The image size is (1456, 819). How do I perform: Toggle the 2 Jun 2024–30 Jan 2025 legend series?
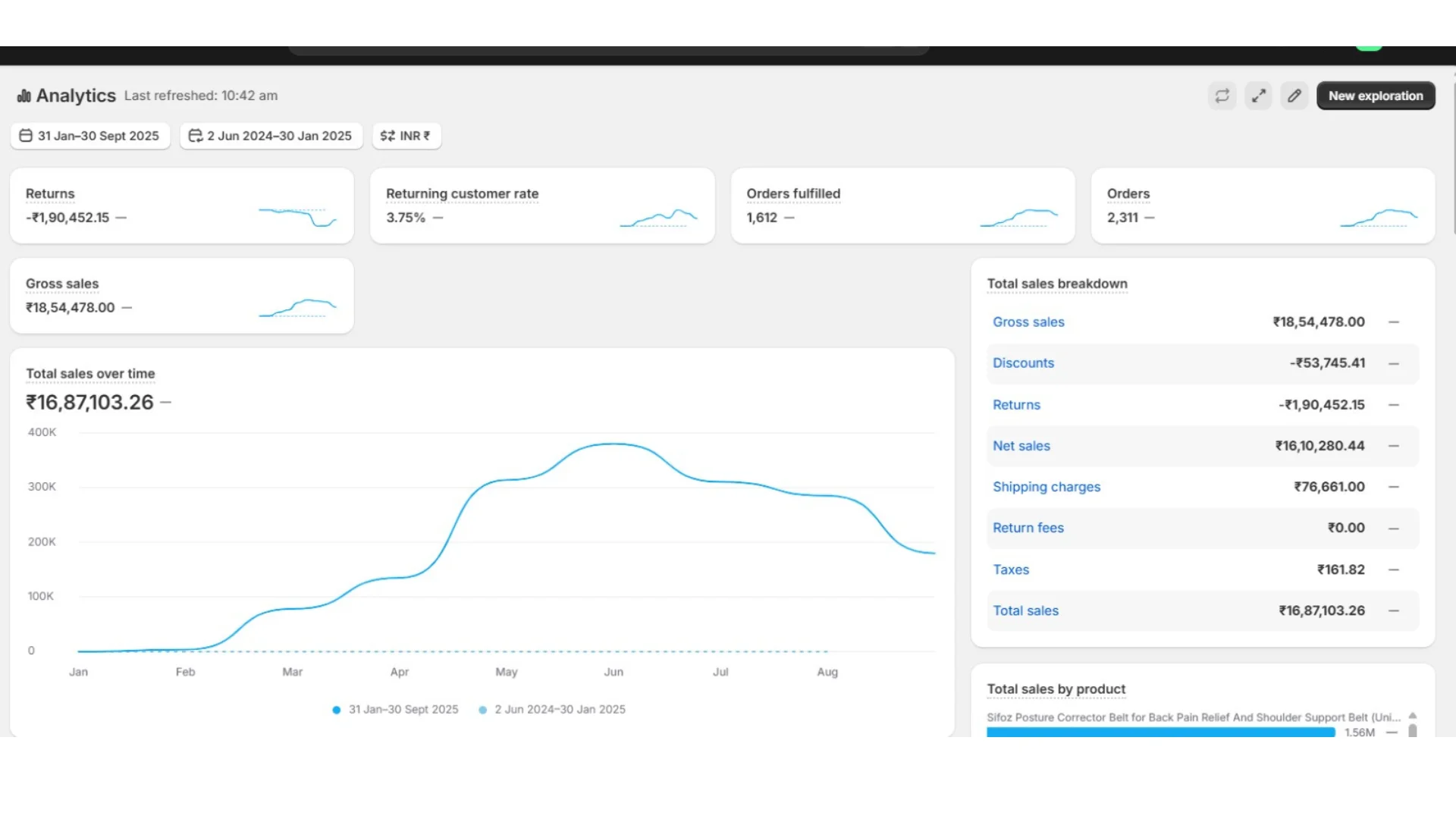[x=552, y=710]
